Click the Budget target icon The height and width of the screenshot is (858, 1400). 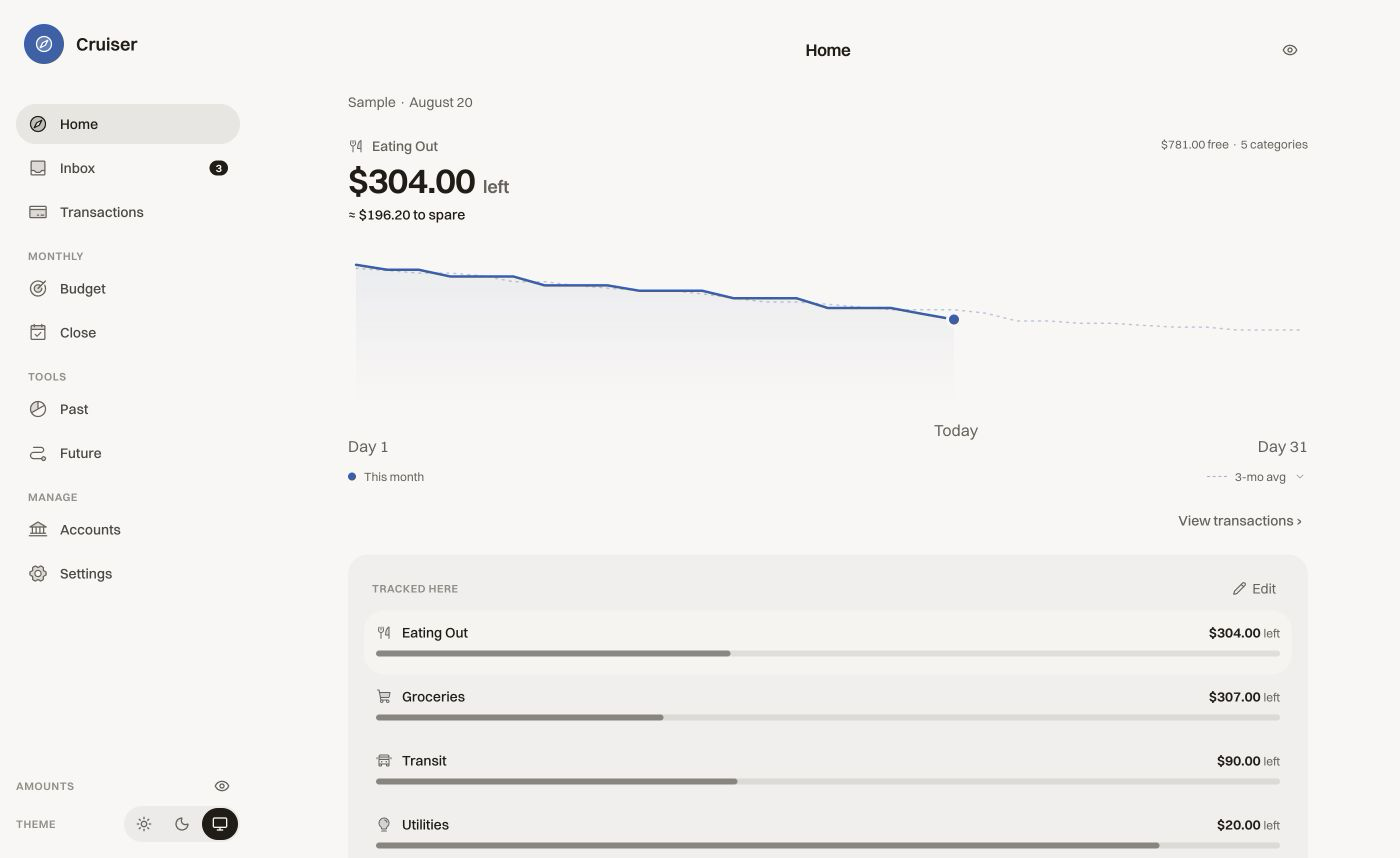tap(38, 289)
